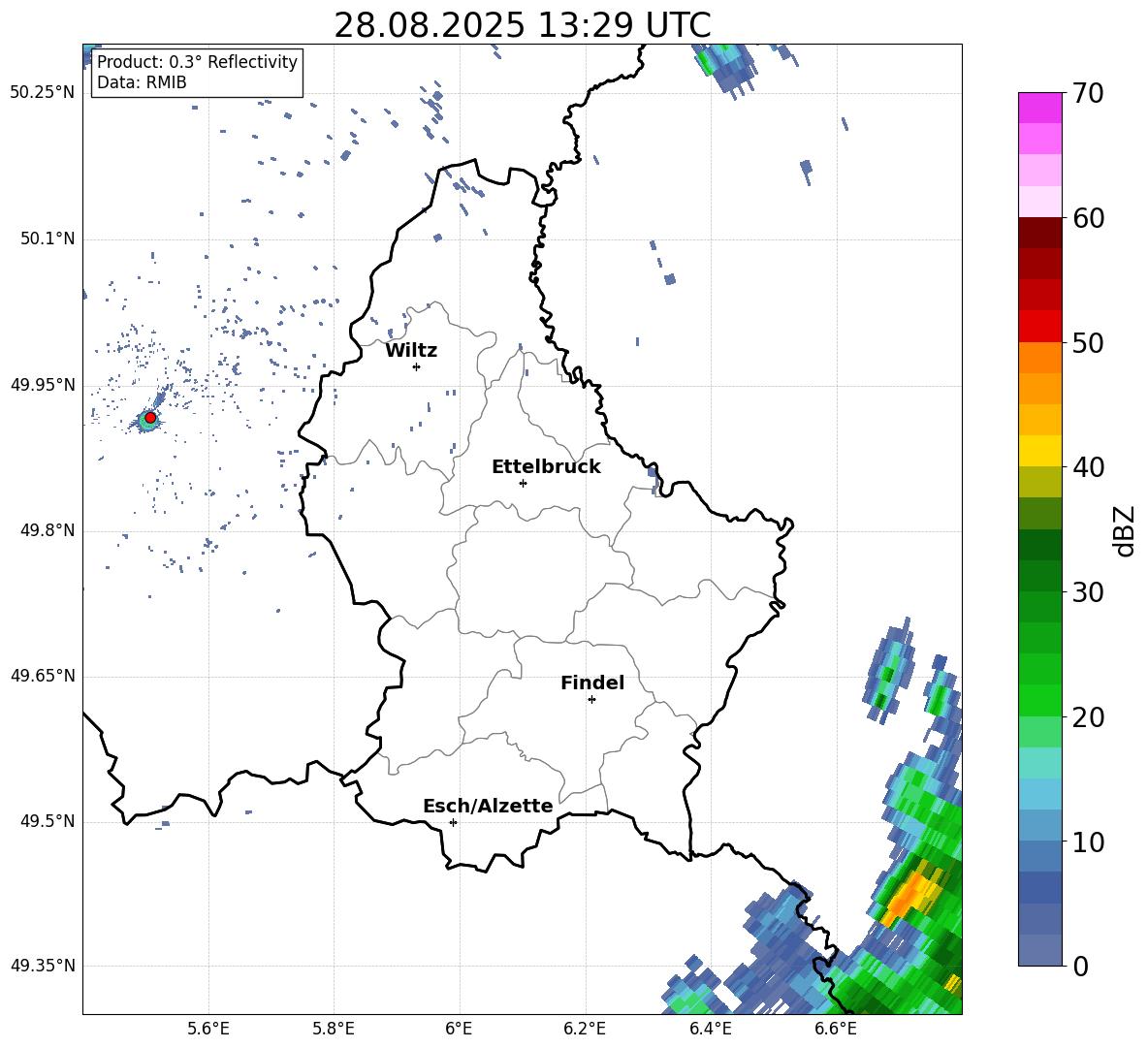Click the 49.5°N latitude label
This screenshot has width=1148, height=1048.
[x=47, y=822]
